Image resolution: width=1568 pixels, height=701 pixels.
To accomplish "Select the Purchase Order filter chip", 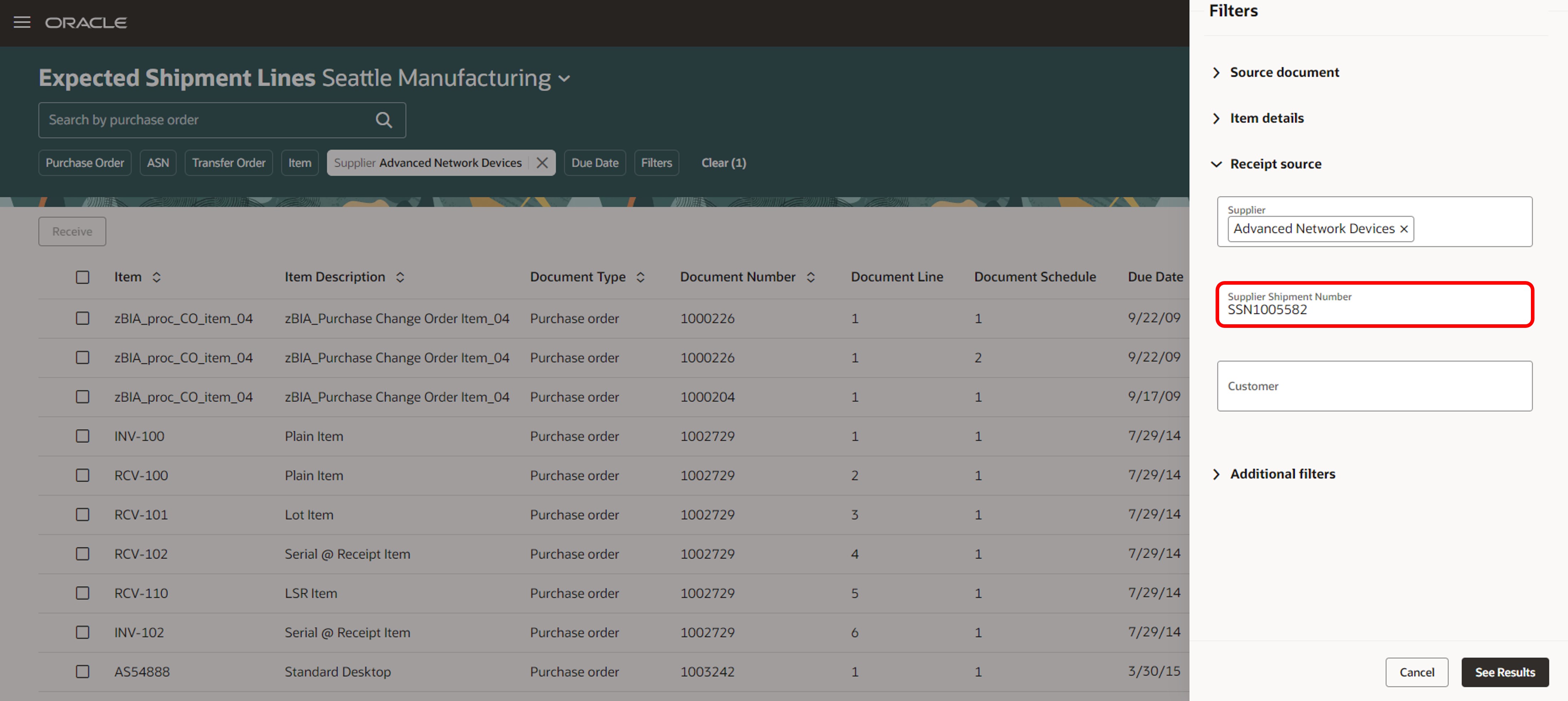I will point(85,163).
